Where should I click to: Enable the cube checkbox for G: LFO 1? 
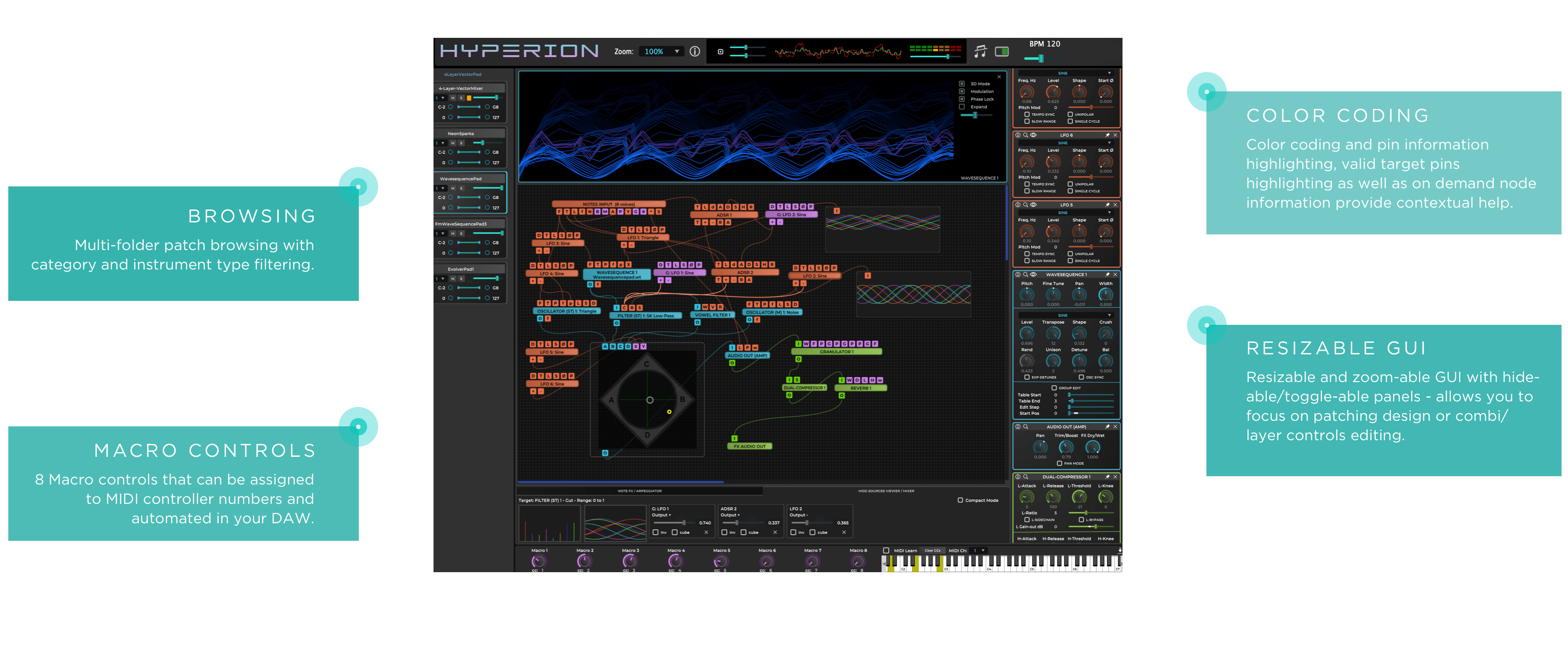pos(674,533)
